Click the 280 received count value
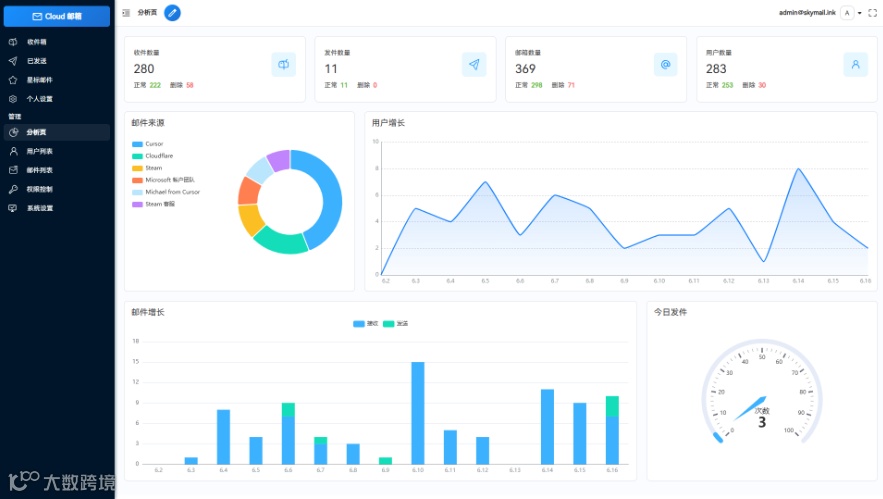 pos(144,69)
